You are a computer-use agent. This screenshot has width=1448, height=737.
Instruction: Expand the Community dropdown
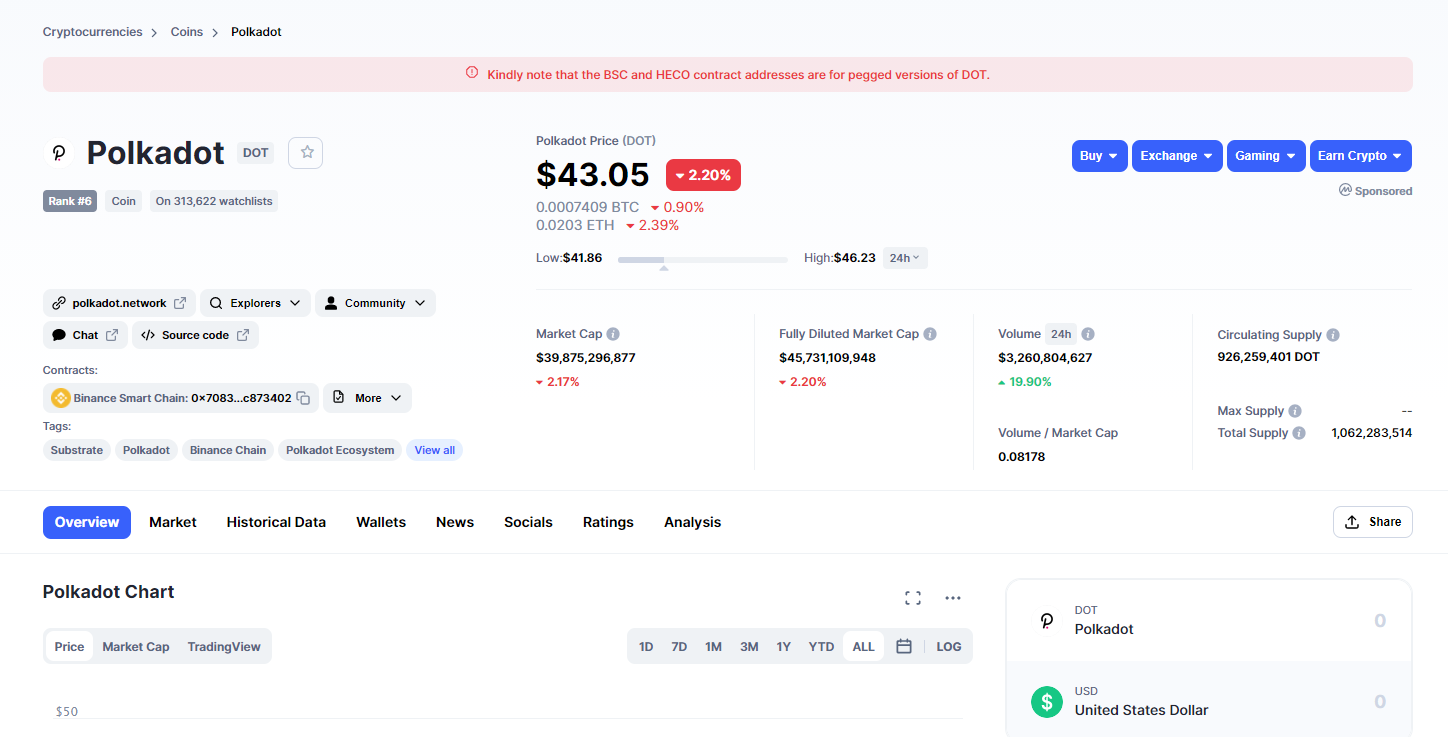[375, 303]
